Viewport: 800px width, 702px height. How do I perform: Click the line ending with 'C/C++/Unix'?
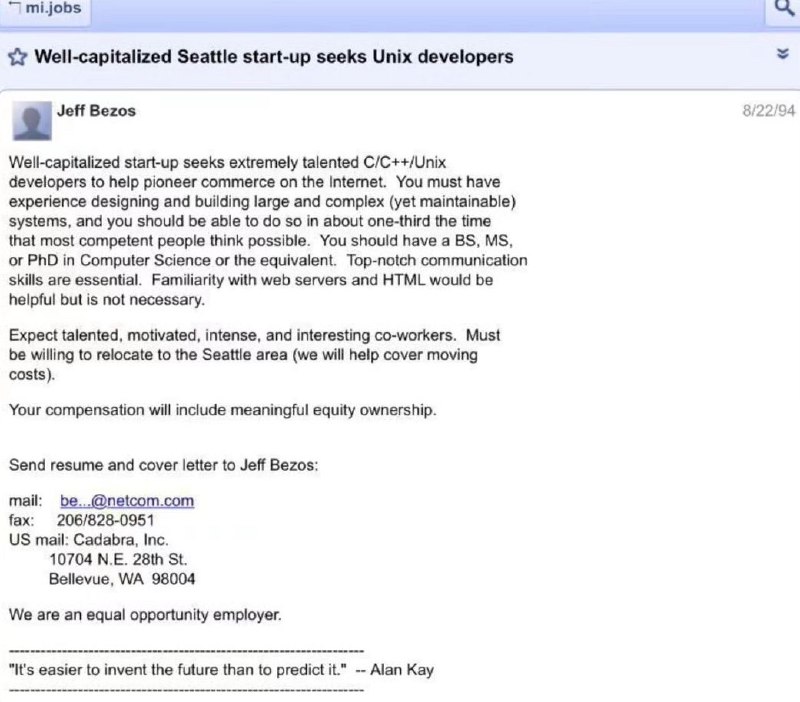pos(228,162)
